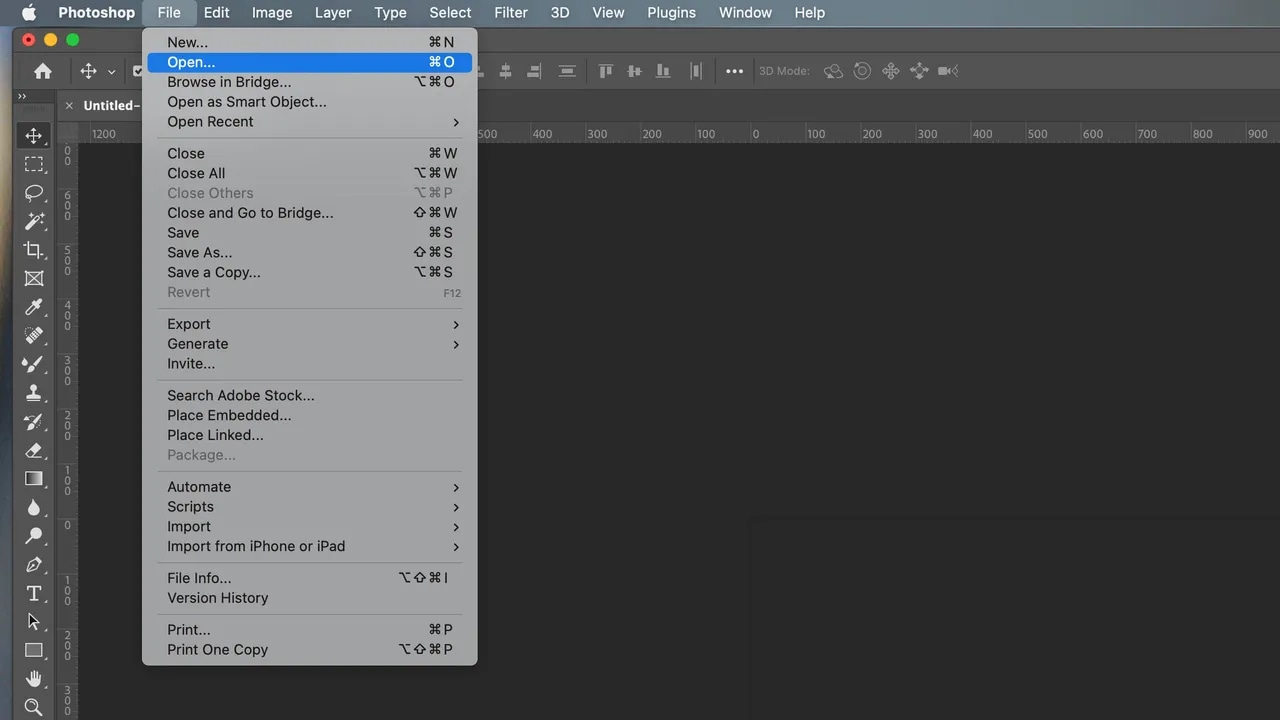Viewport: 1280px width, 720px height.
Task: Select the Rectangular Marquee tool
Action: [34, 164]
